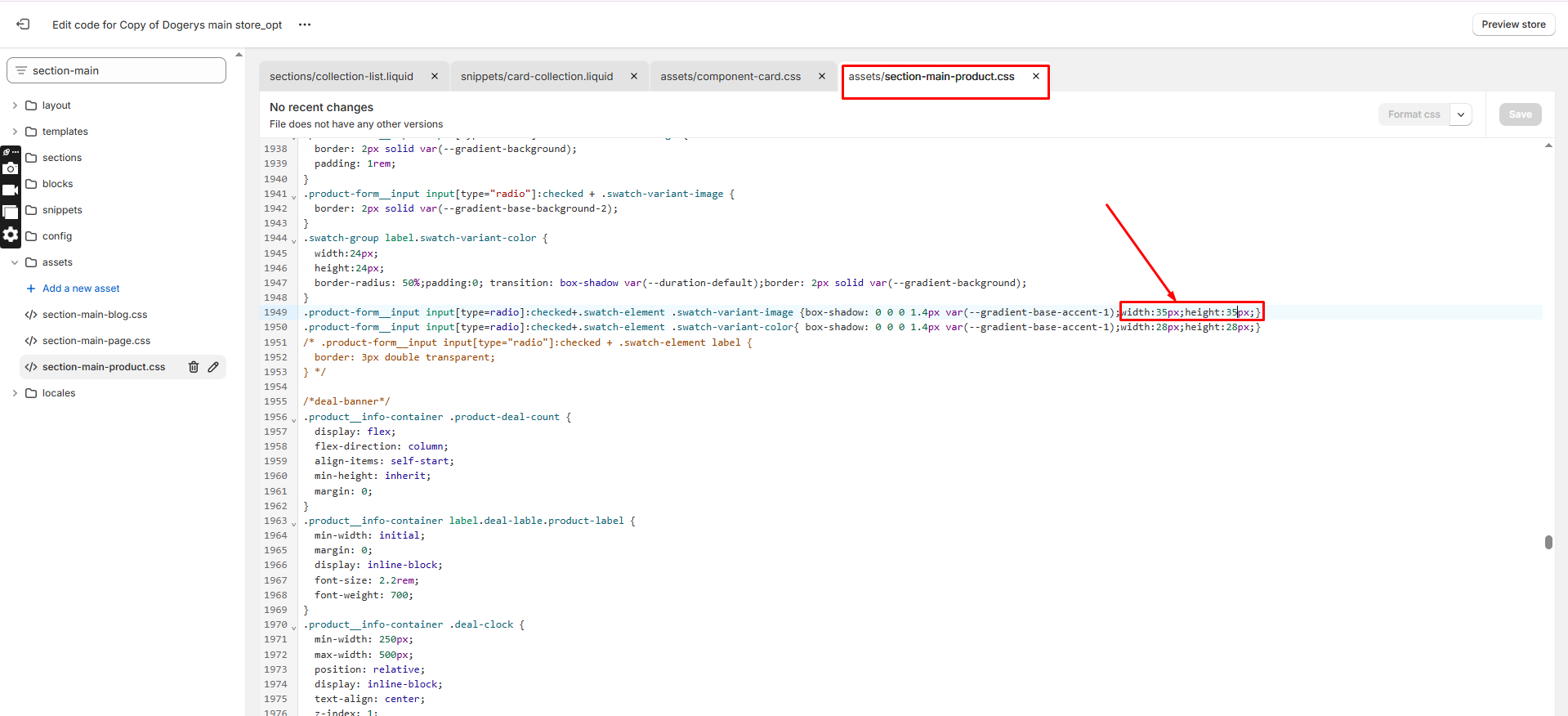Expand the layout folder
The height and width of the screenshot is (716, 1568).
[x=15, y=105]
